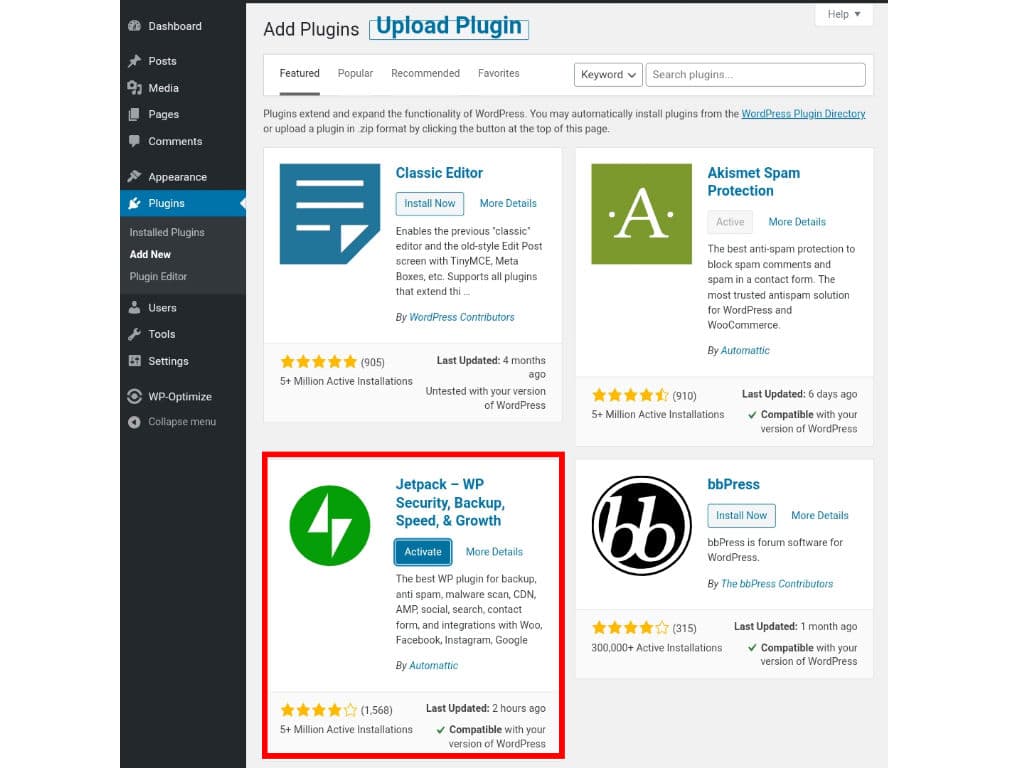Click the Plugins plug icon
1024x768 pixels.
(x=135, y=203)
